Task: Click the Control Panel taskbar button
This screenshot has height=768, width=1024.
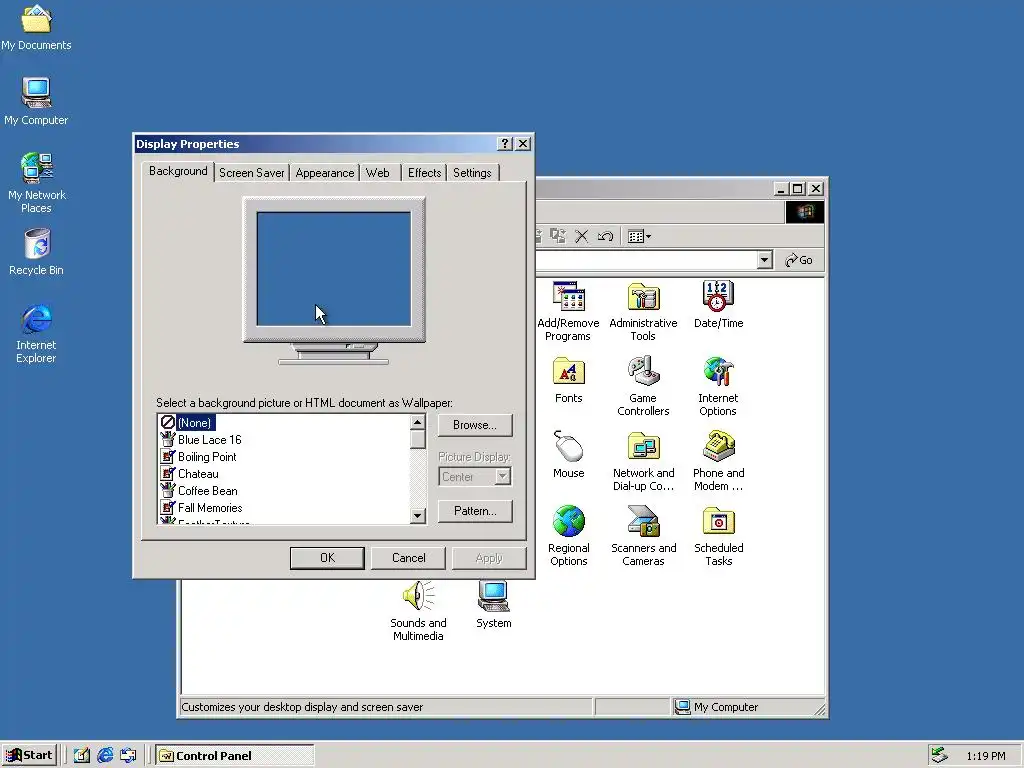Action: (235, 756)
